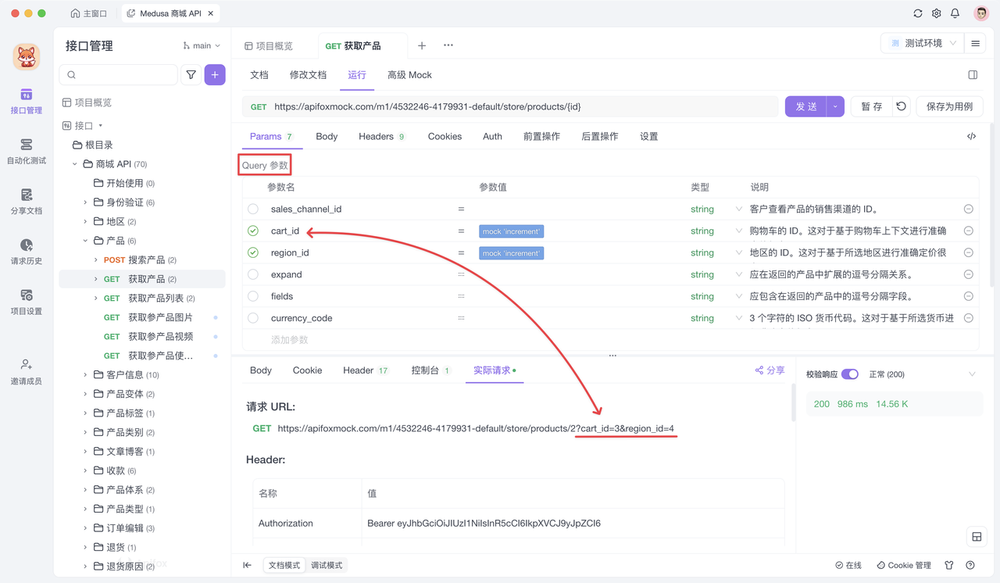
Task: Click the filter icon beside the search box
Action: point(189,74)
